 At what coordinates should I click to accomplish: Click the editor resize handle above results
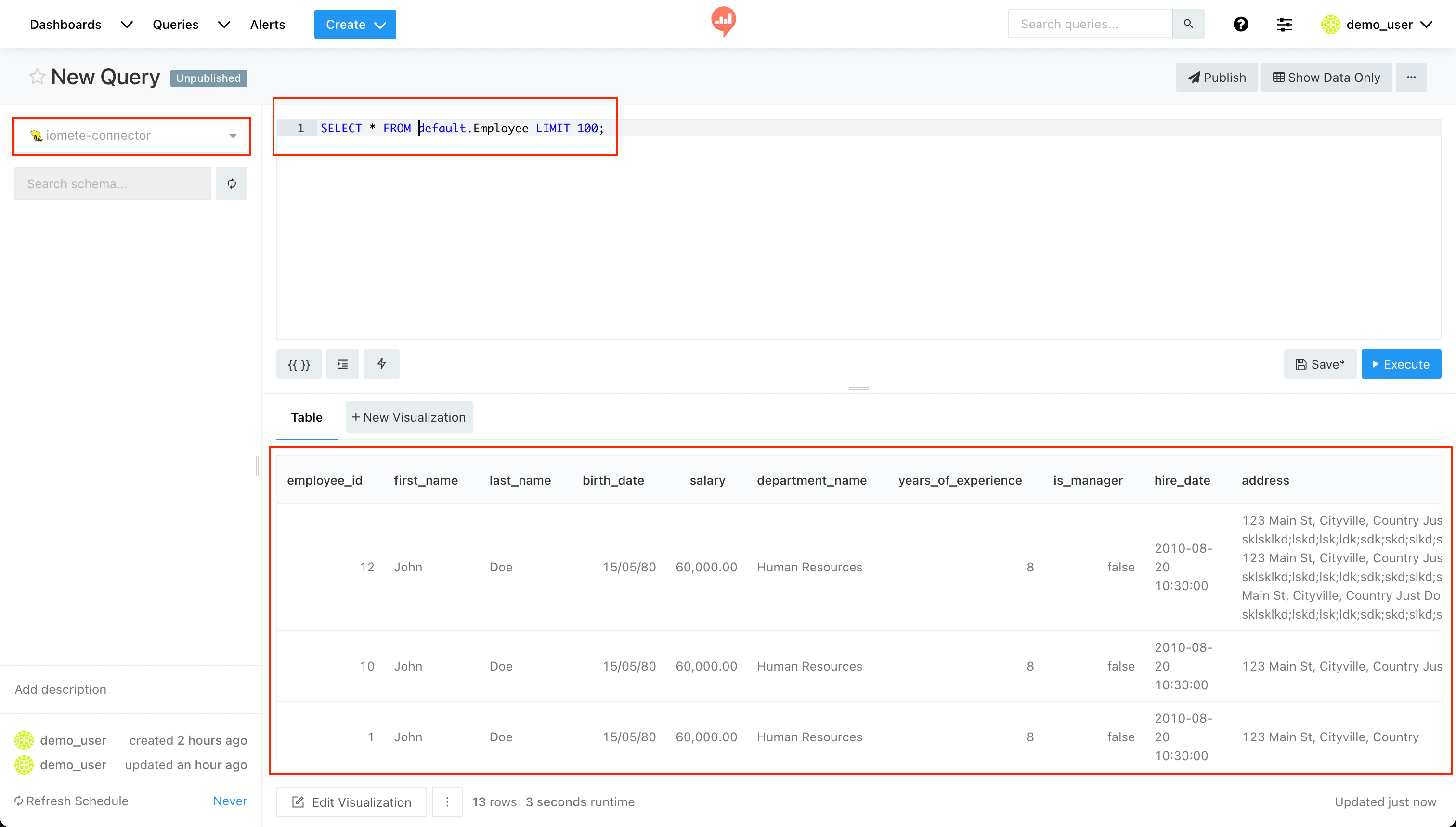coord(858,388)
